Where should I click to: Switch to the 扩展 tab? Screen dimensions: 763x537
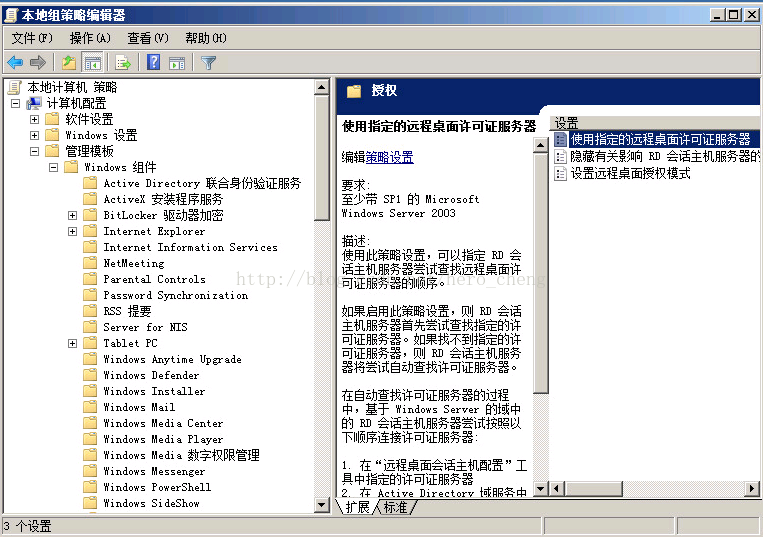click(x=358, y=507)
